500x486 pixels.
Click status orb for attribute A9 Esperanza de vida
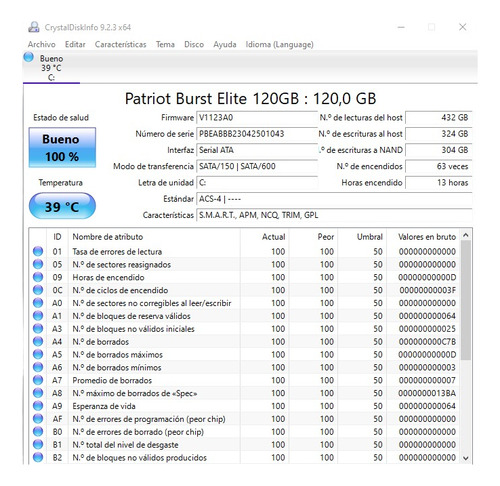pos(38,406)
